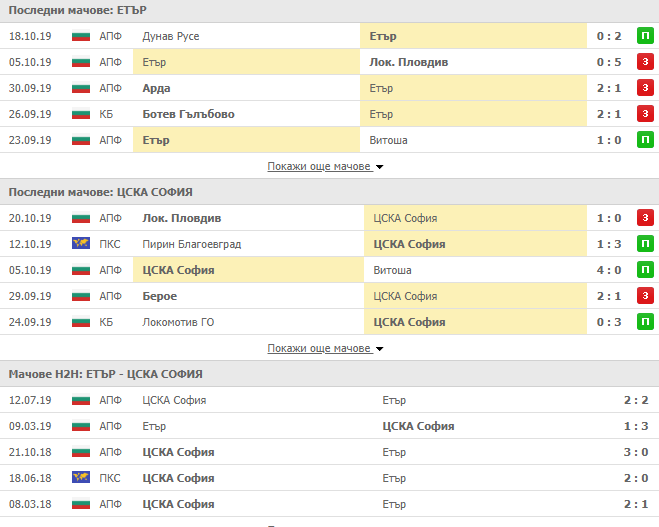Click 'Покажи още мачове' link under Етър matches
659x527 pixels.
coord(320,166)
